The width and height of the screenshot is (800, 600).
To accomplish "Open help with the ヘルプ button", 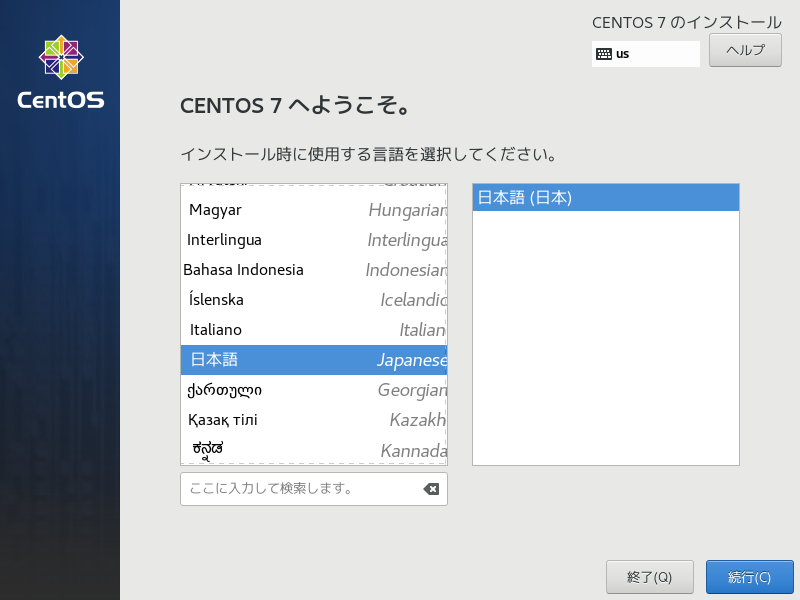I will tap(745, 50).
